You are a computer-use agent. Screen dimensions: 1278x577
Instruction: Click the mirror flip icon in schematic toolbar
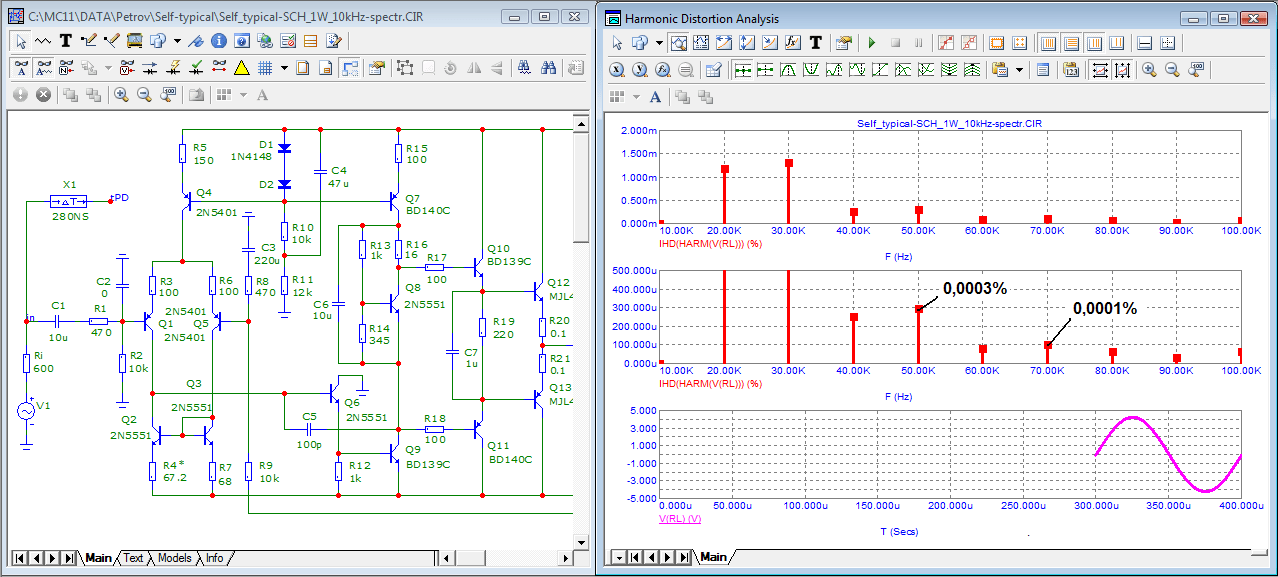[472, 67]
